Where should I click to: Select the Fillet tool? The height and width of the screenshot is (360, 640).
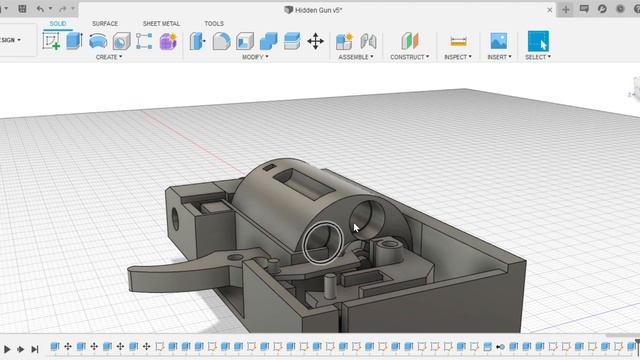[x=221, y=41]
